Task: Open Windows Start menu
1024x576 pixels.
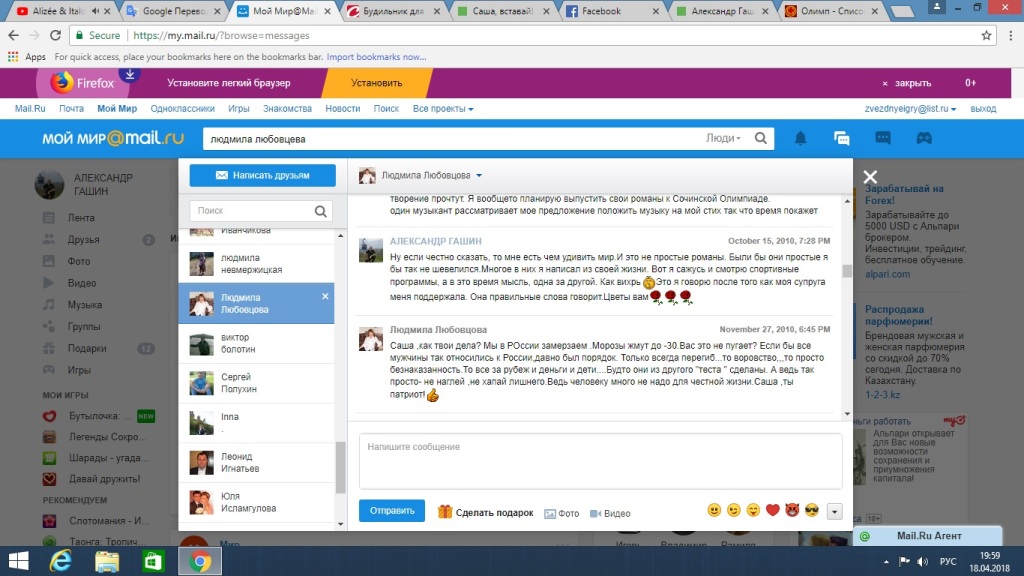Action: pos(18,561)
